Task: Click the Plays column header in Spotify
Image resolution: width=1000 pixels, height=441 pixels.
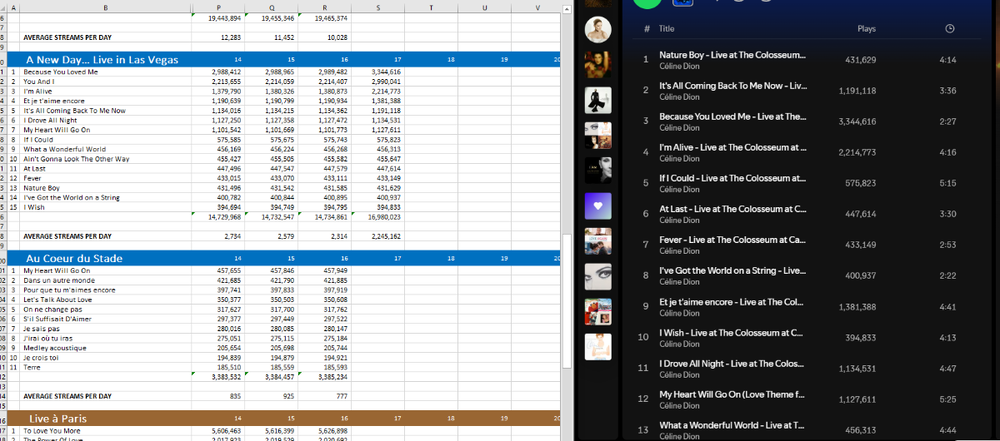Action: [866, 29]
